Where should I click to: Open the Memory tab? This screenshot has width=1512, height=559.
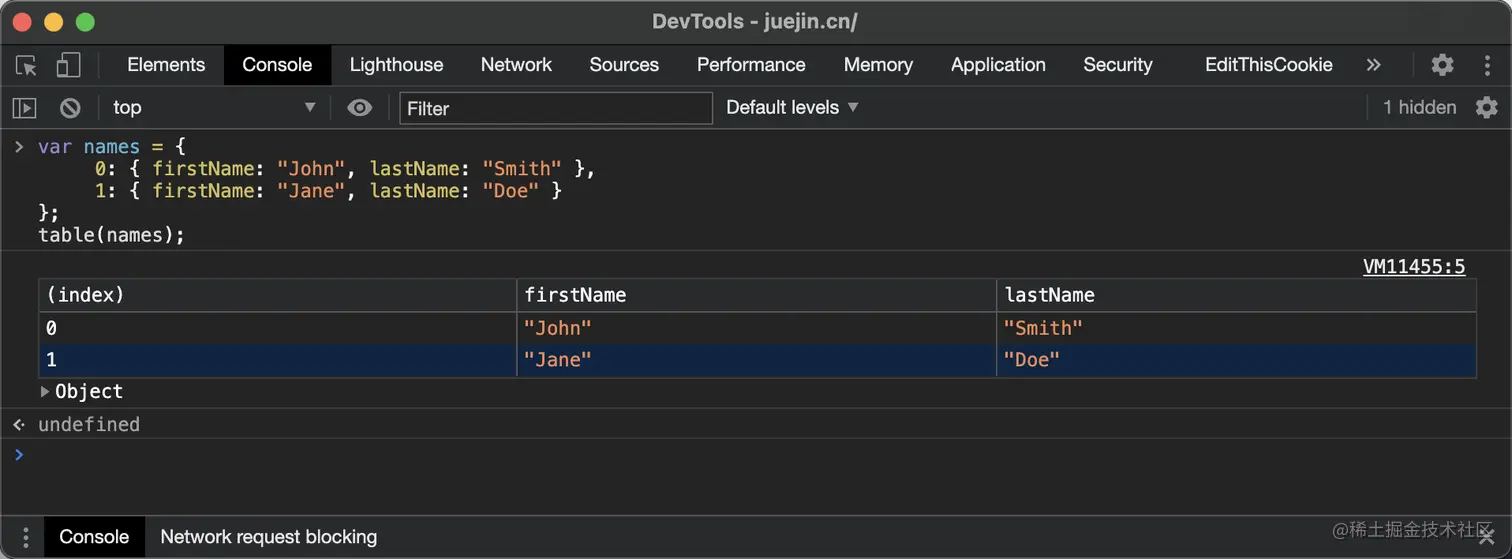pyautogui.click(x=878, y=65)
